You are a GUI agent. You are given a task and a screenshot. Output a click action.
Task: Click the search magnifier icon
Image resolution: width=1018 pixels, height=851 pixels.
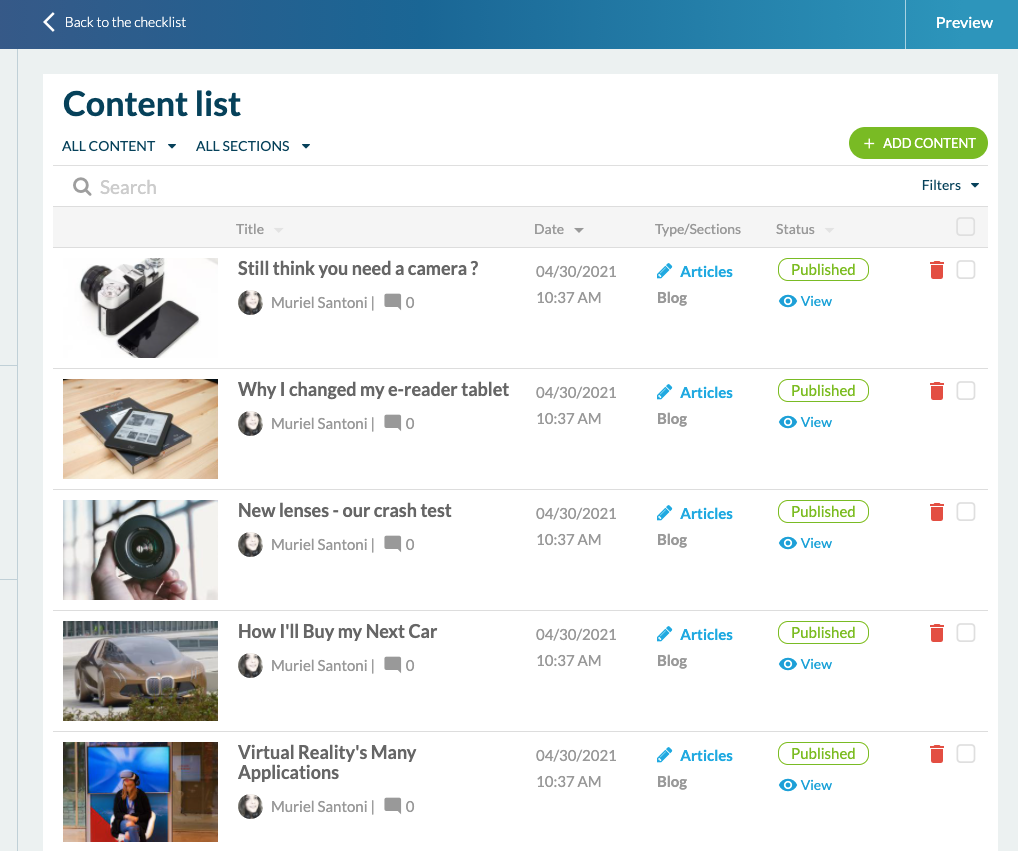82,187
